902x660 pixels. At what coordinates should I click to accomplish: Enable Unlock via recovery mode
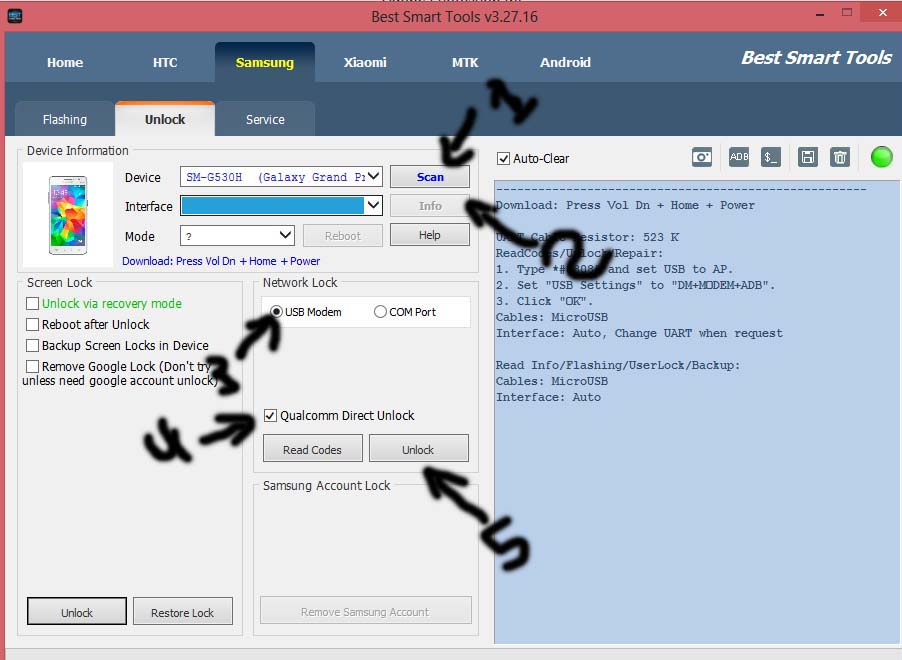(x=33, y=303)
